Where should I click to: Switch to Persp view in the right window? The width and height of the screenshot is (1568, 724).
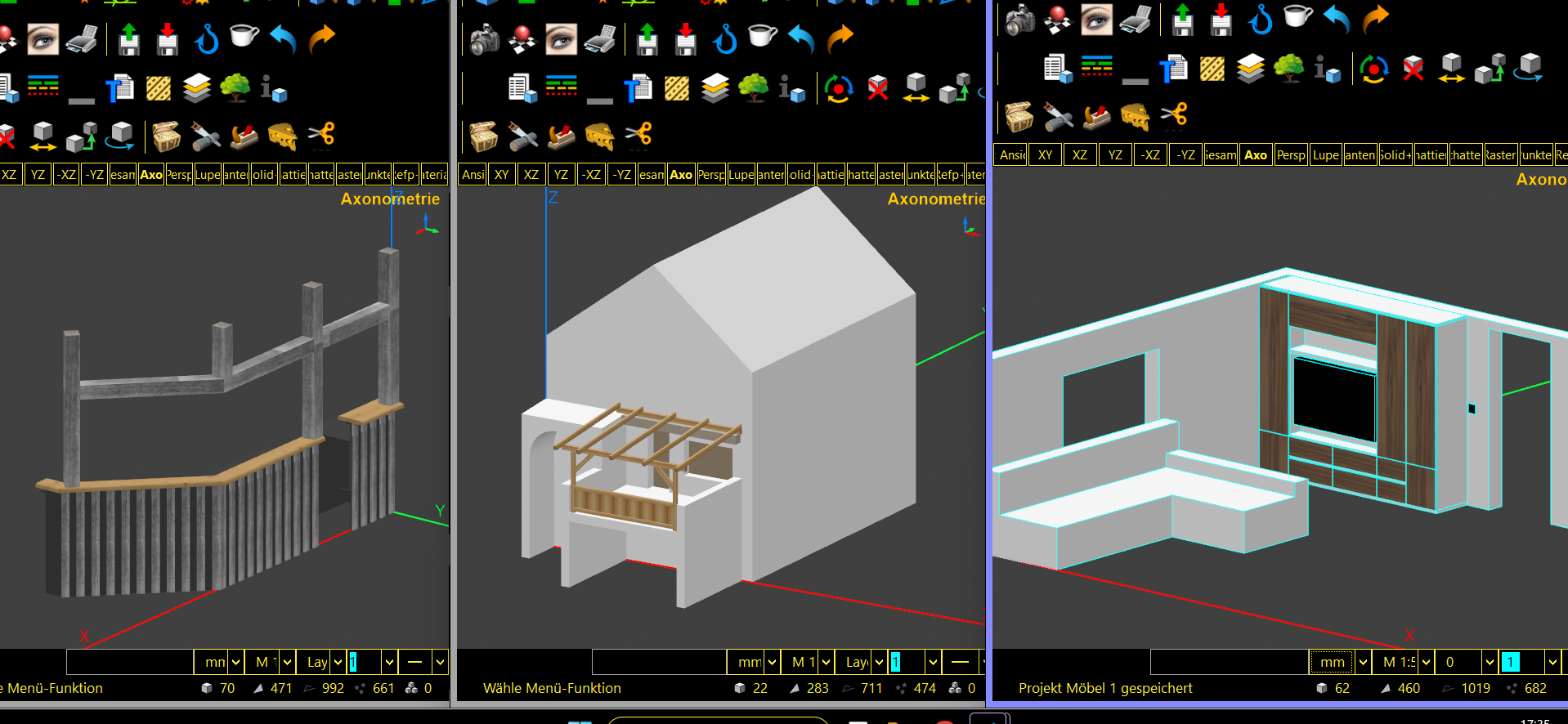point(1291,154)
